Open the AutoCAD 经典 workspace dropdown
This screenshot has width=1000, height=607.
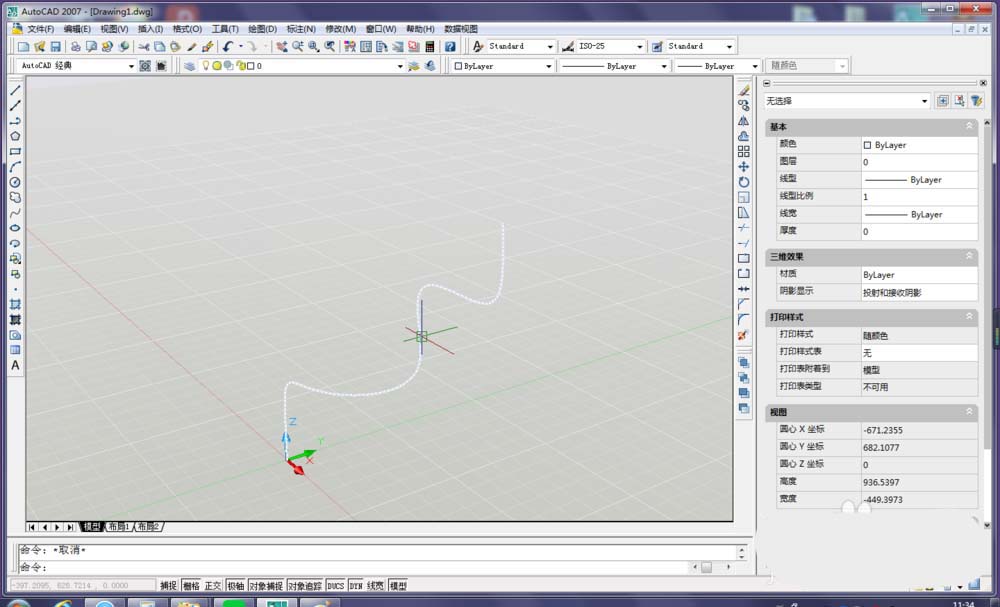point(131,66)
